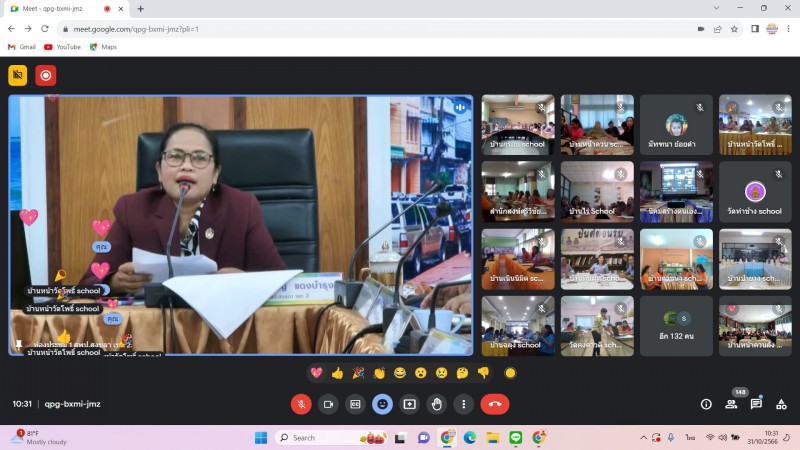Image resolution: width=800 pixels, height=450 pixels.
Task: Toggle the camera on or off
Action: pos(327,404)
